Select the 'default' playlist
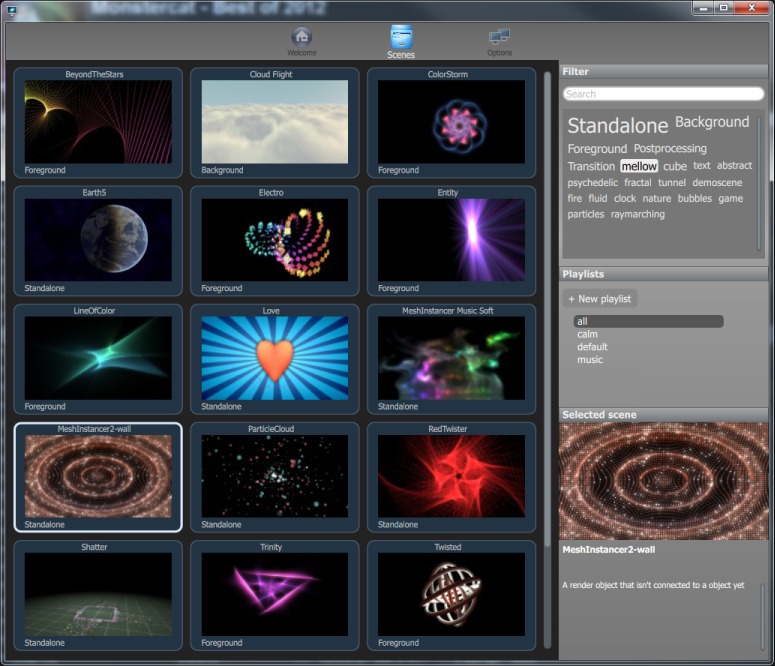Viewport: 775px width, 666px height. point(592,347)
